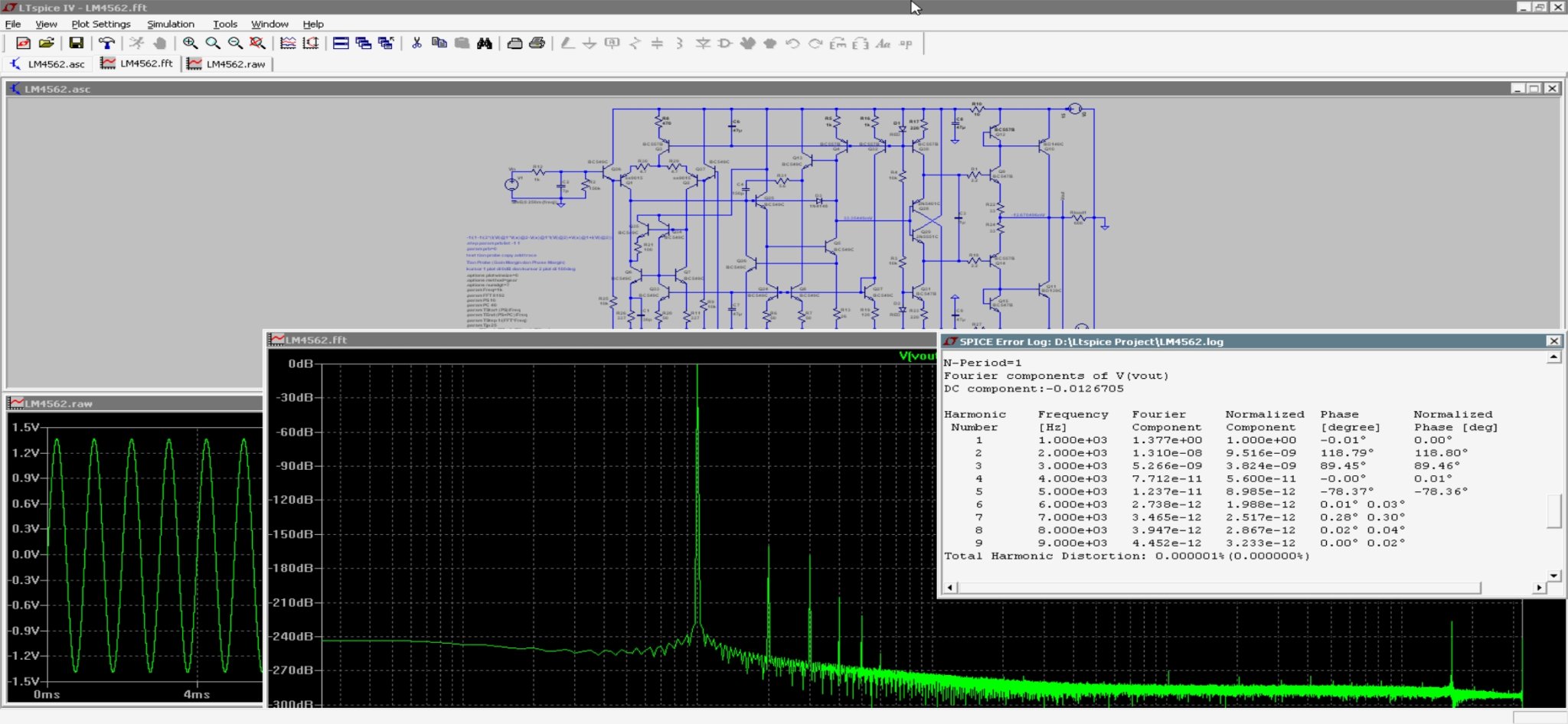Select the Capacitor tool
The width and height of the screenshot is (1568, 724).
(x=657, y=44)
